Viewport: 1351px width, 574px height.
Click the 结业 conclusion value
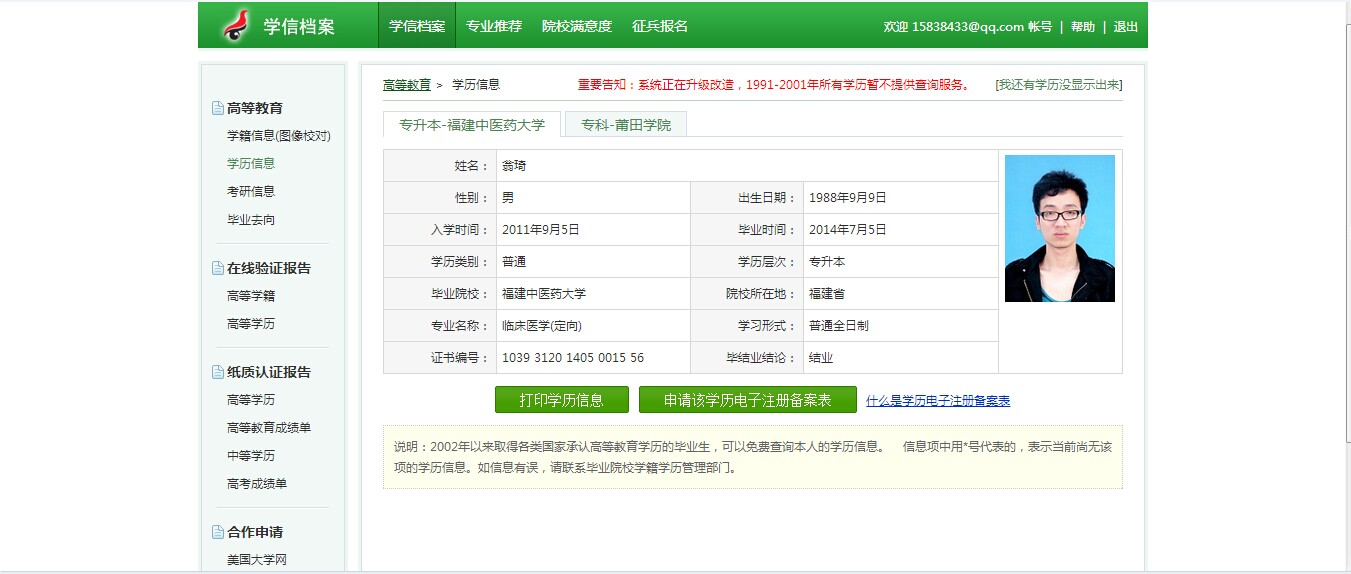(x=821, y=358)
